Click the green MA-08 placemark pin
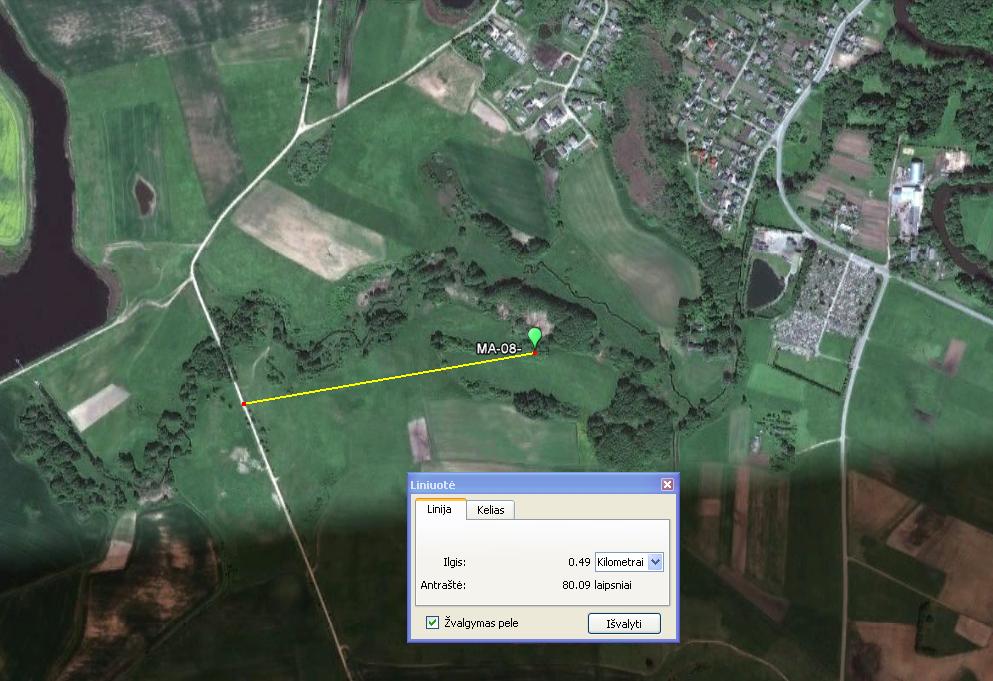This screenshot has height=681, width=993. coord(535,338)
